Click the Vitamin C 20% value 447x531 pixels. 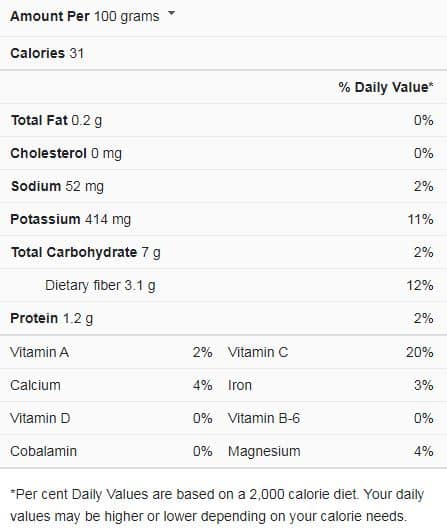point(420,352)
